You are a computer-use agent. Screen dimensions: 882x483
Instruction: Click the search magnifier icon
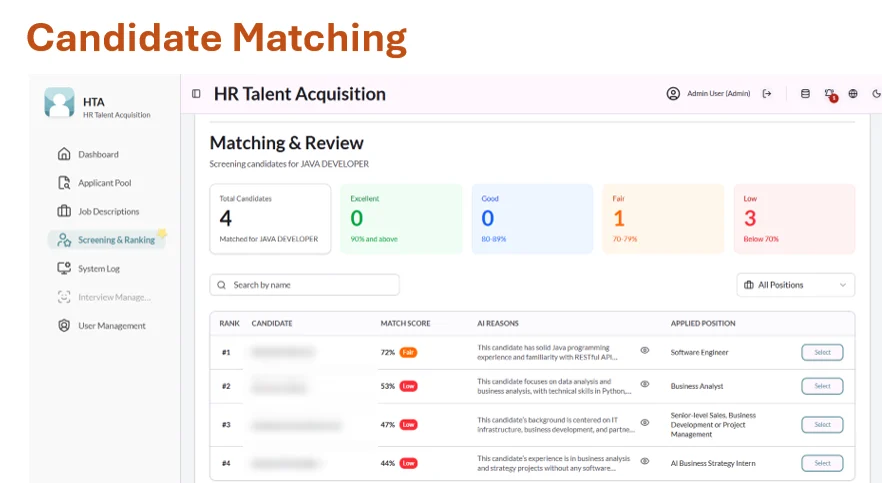coord(222,285)
